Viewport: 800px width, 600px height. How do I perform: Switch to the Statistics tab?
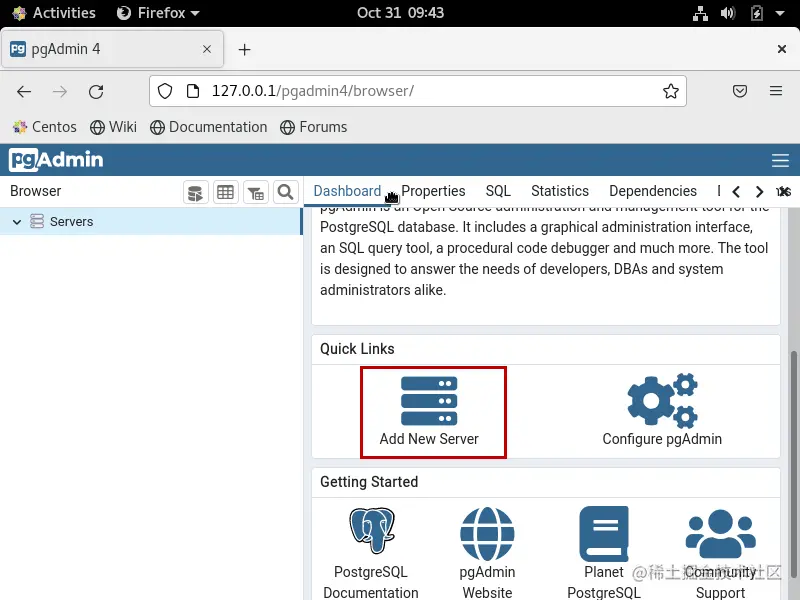click(560, 191)
